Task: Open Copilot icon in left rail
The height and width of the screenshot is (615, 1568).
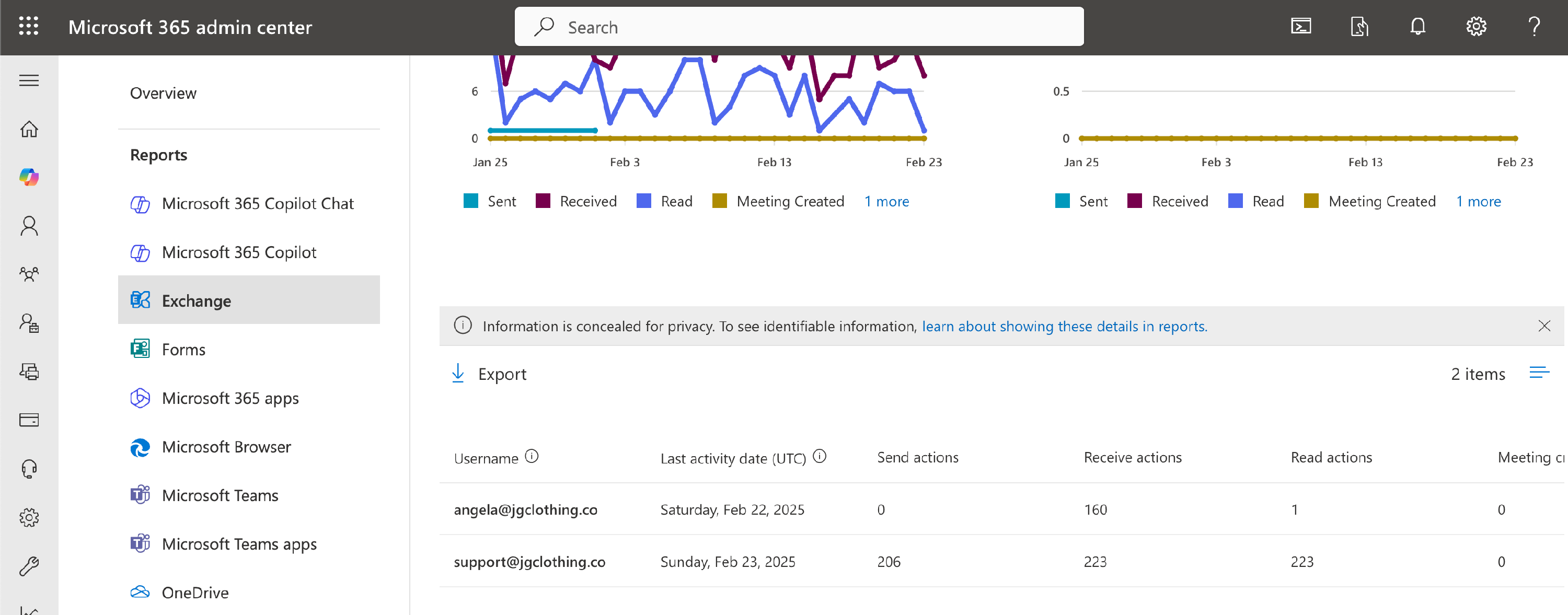Action: click(29, 177)
